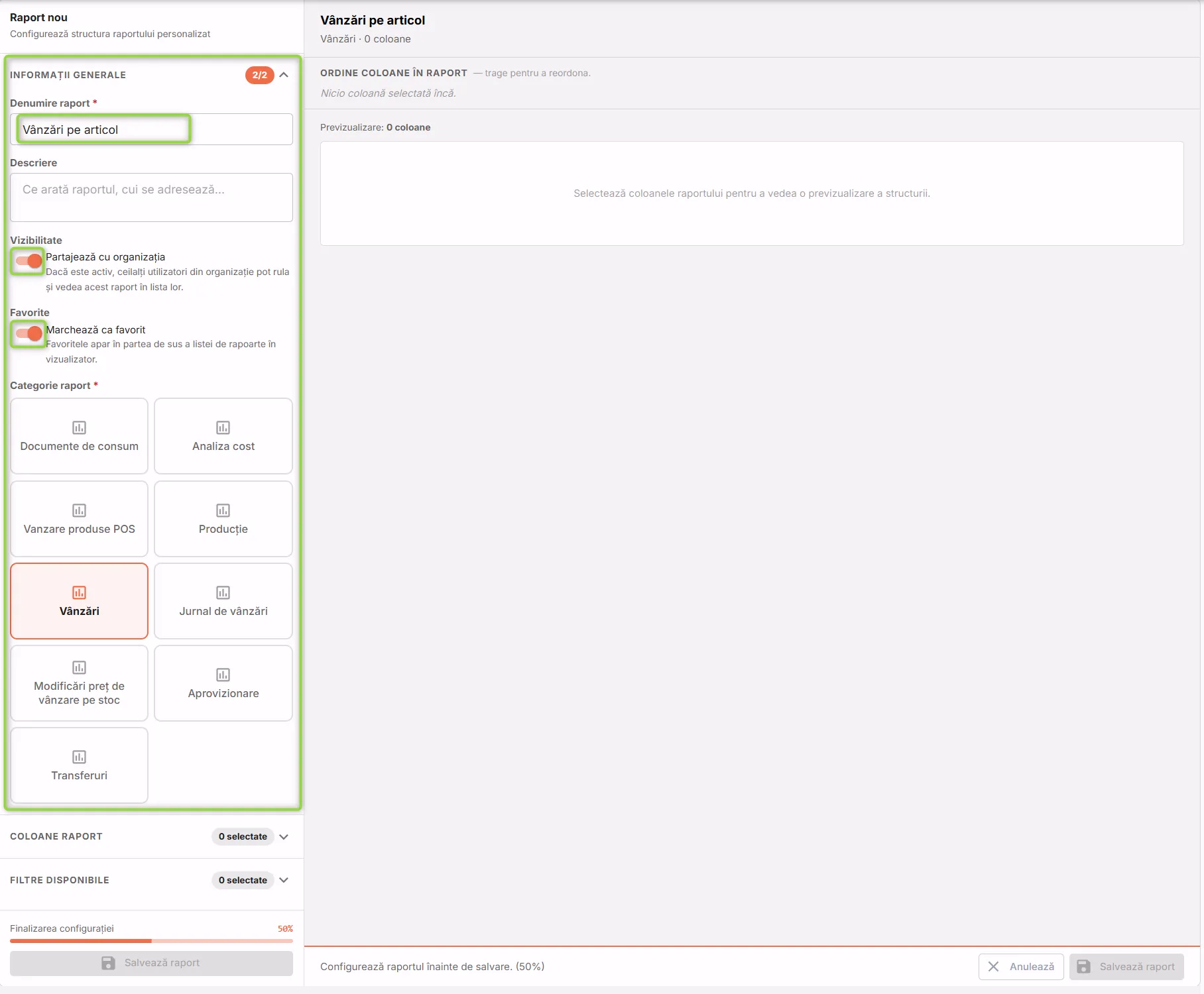Click the 50% completion value
1204x994 pixels.
(285, 928)
